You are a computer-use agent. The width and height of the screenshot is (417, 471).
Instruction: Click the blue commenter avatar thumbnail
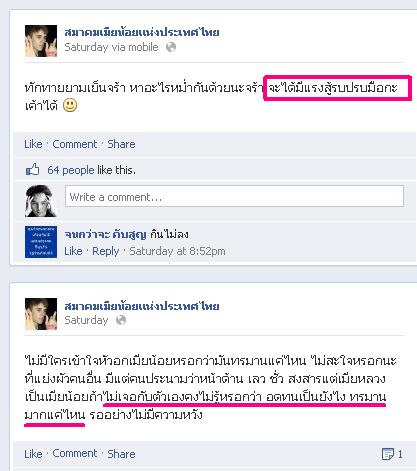pyautogui.click(x=41, y=242)
